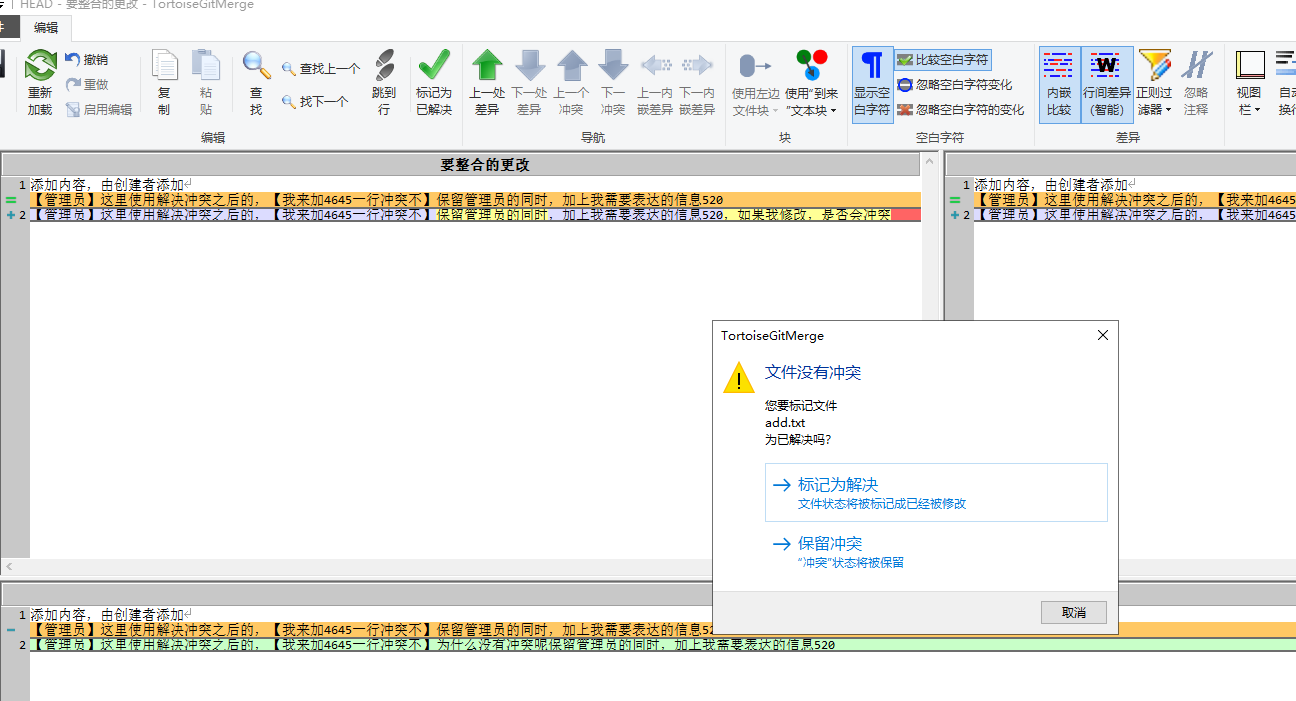The height and width of the screenshot is (701, 1296).
Task: Toggle ignore comments (忽略注释)
Action: 1196,84
